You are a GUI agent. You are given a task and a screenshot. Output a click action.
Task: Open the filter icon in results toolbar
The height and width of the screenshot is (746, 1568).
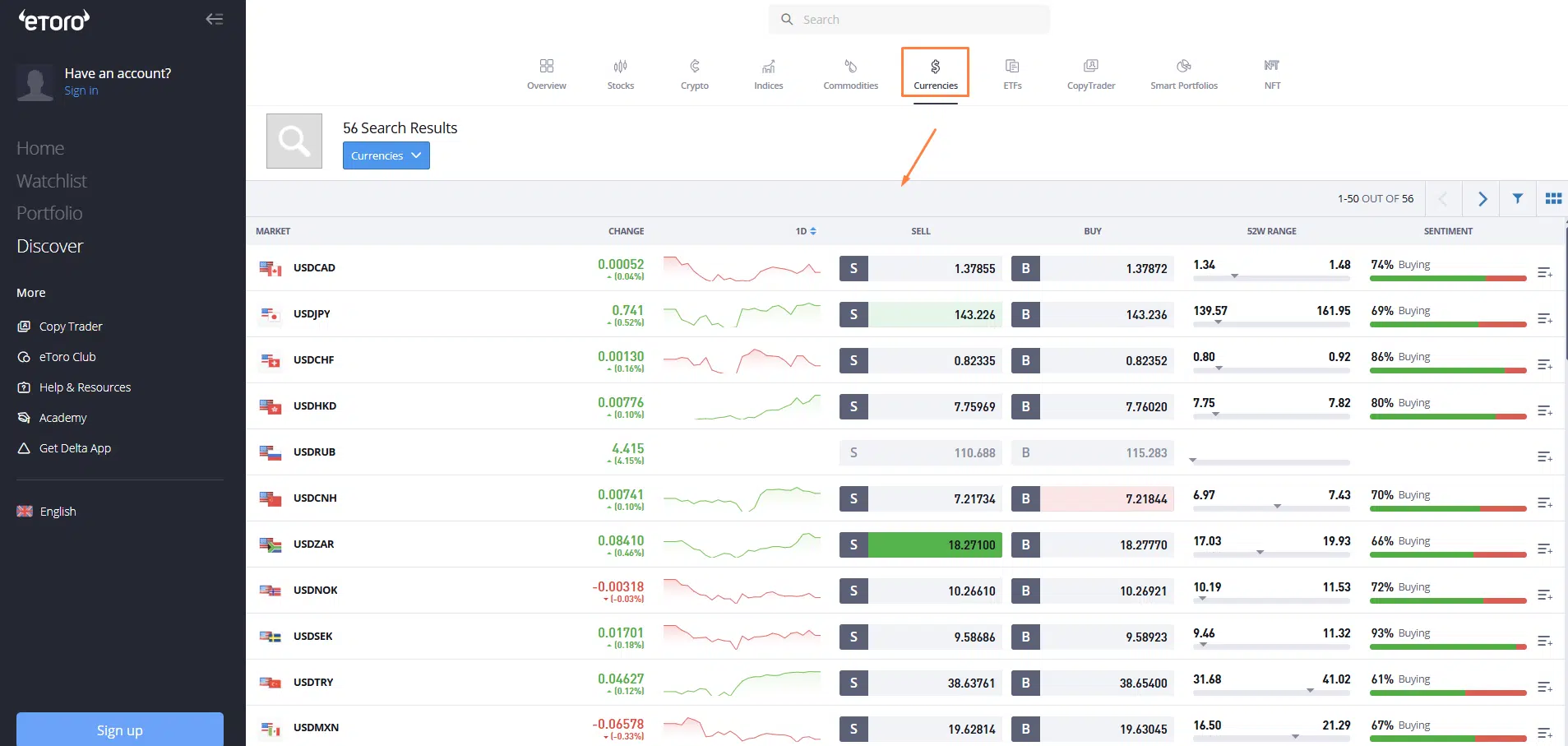pyautogui.click(x=1518, y=198)
